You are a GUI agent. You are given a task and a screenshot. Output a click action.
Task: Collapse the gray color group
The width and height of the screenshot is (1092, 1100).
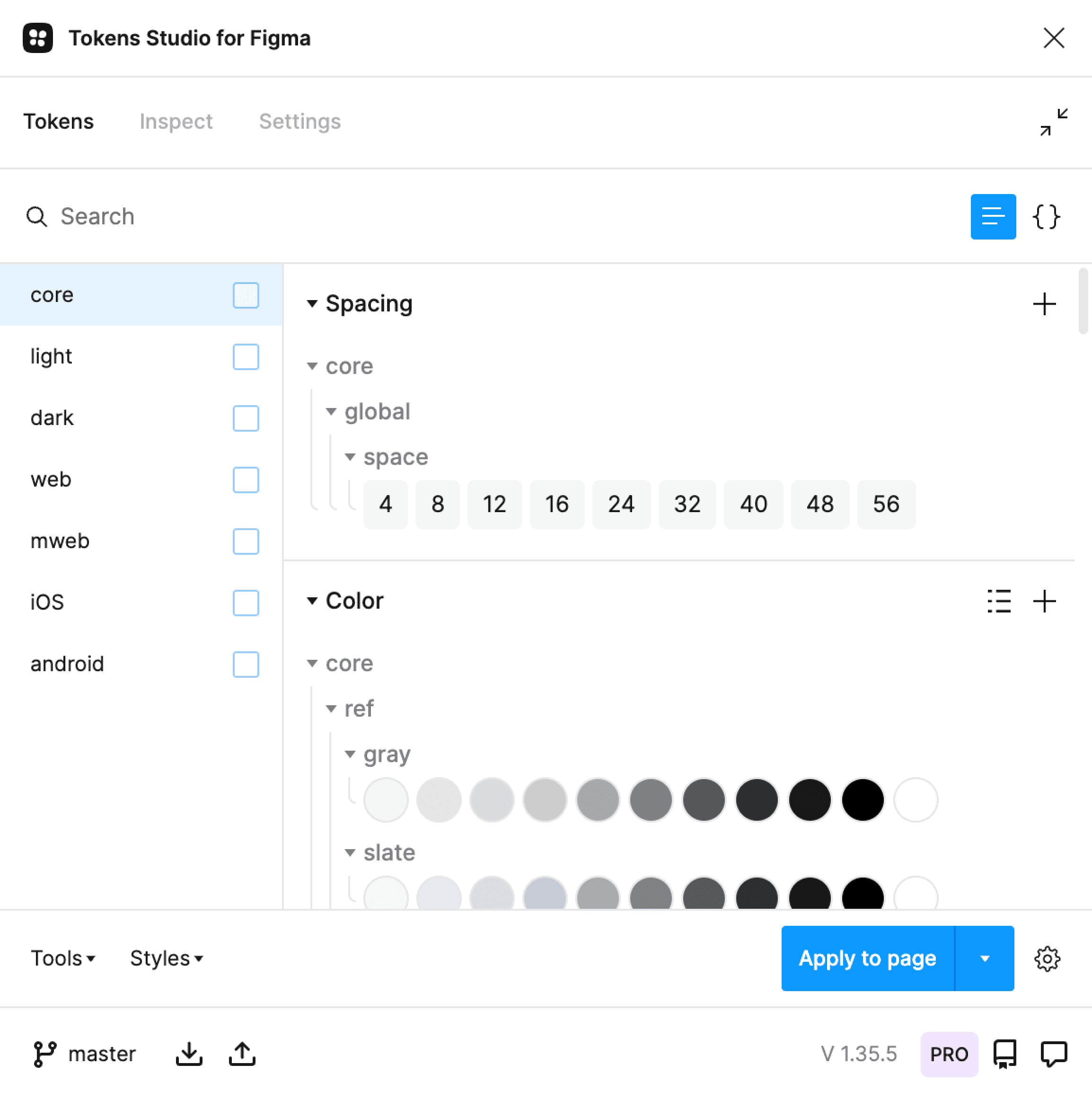(x=350, y=755)
